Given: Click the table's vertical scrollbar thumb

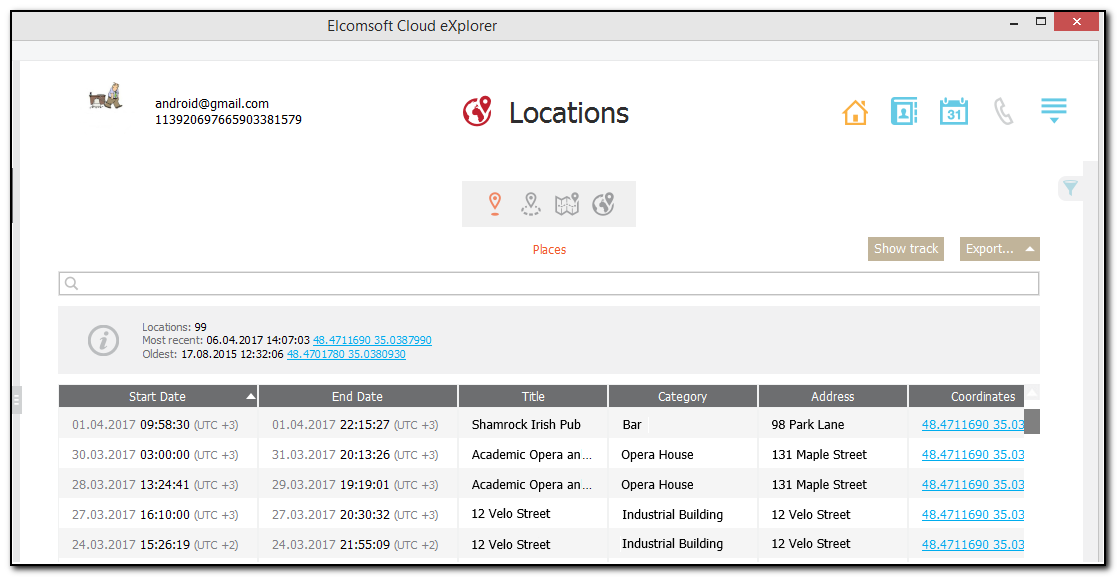Looking at the screenshot, I should click(x=1032, y=421).
